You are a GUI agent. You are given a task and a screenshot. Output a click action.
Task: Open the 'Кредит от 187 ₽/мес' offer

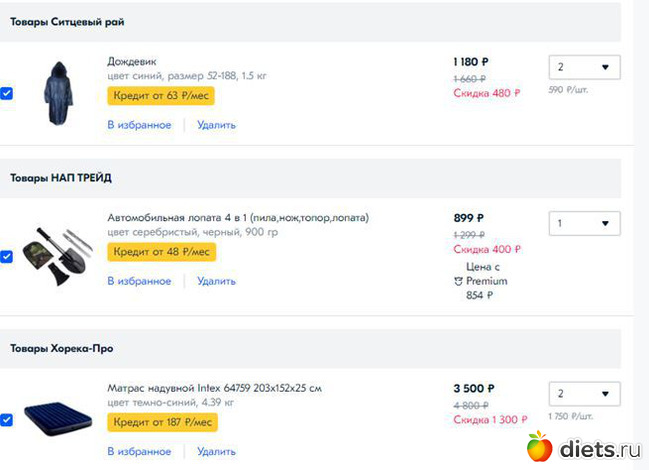coord(163,423)
